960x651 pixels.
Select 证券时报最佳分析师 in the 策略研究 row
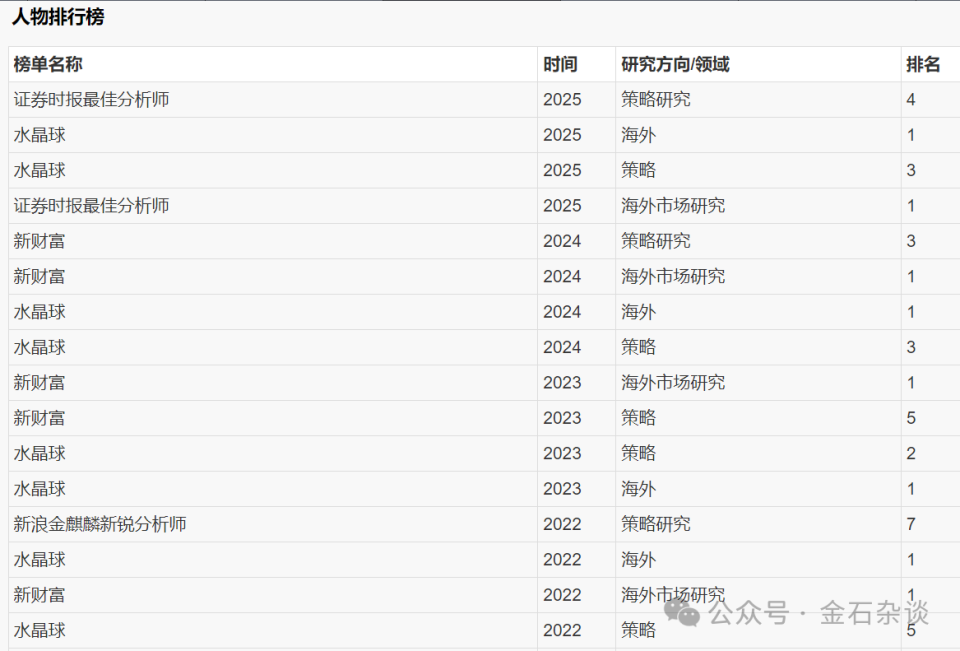coord(91,100)
